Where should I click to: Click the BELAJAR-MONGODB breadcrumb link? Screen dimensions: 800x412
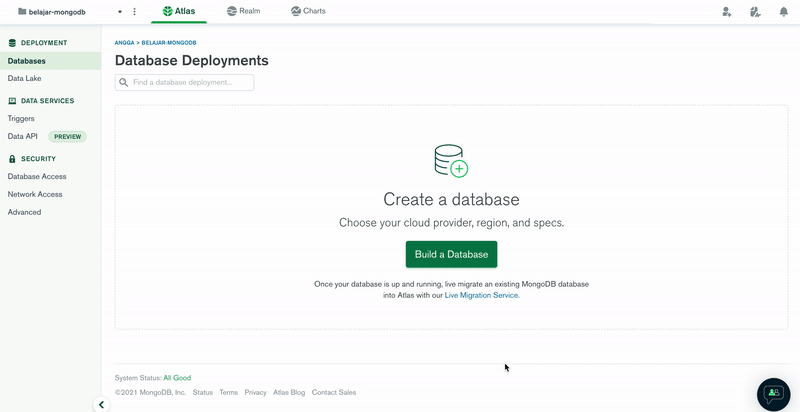click(x=169, y=43)
